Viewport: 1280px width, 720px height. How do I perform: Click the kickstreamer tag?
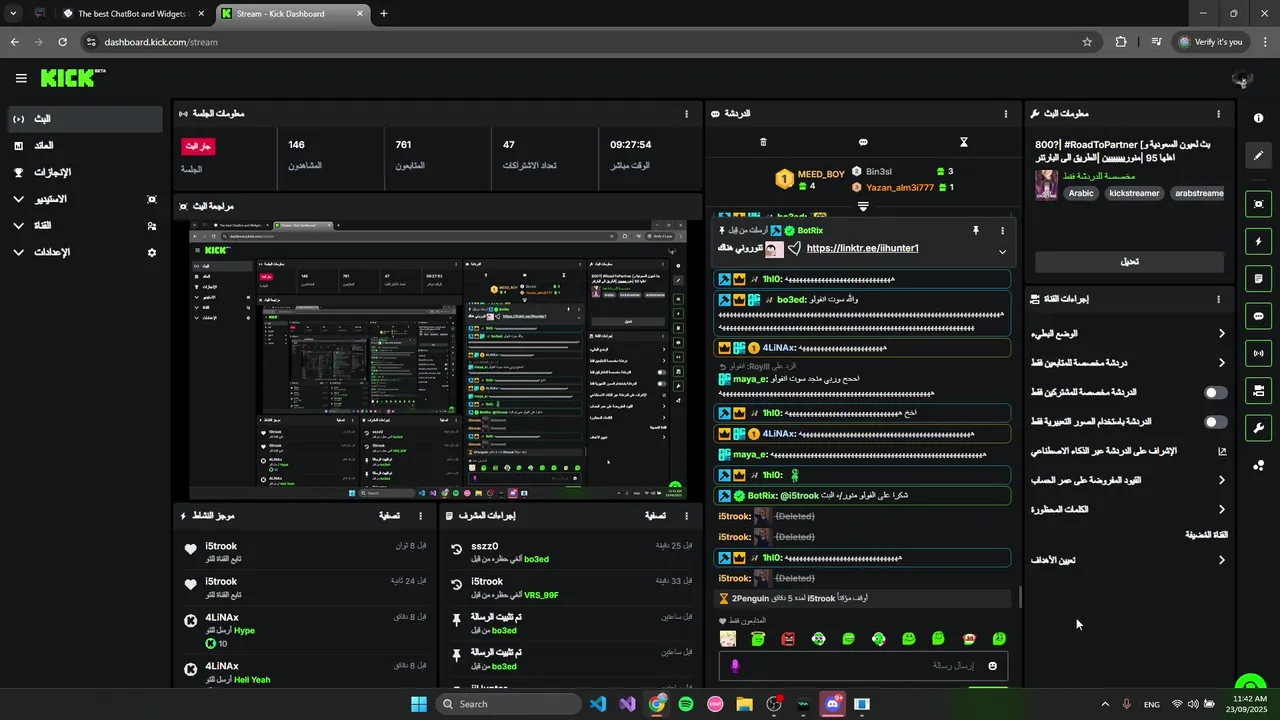click(1134, 193)
